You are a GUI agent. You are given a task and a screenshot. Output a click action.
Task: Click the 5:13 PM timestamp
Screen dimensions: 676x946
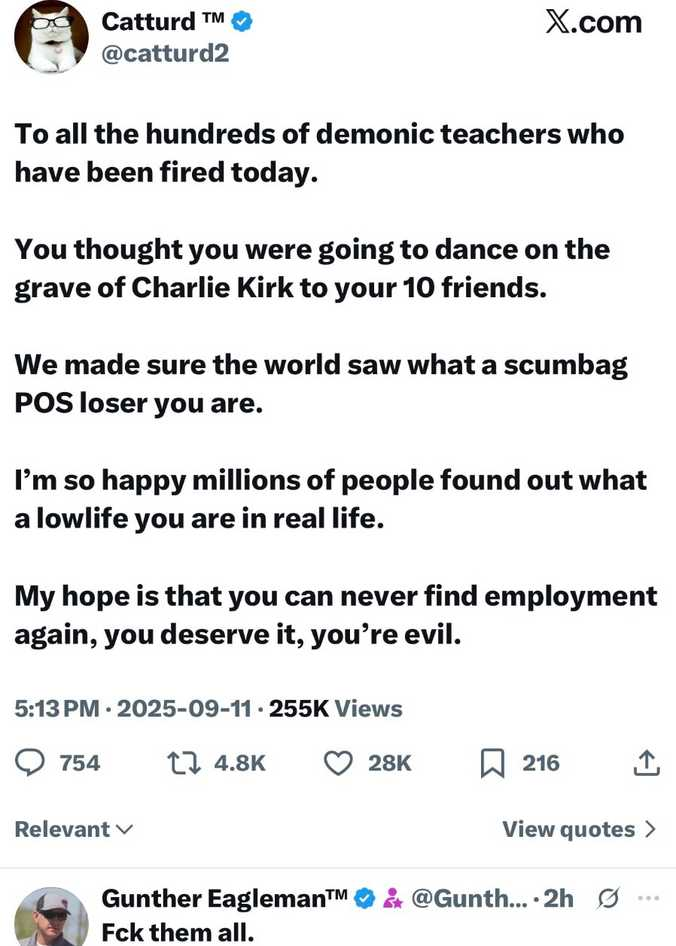[56, 709]
